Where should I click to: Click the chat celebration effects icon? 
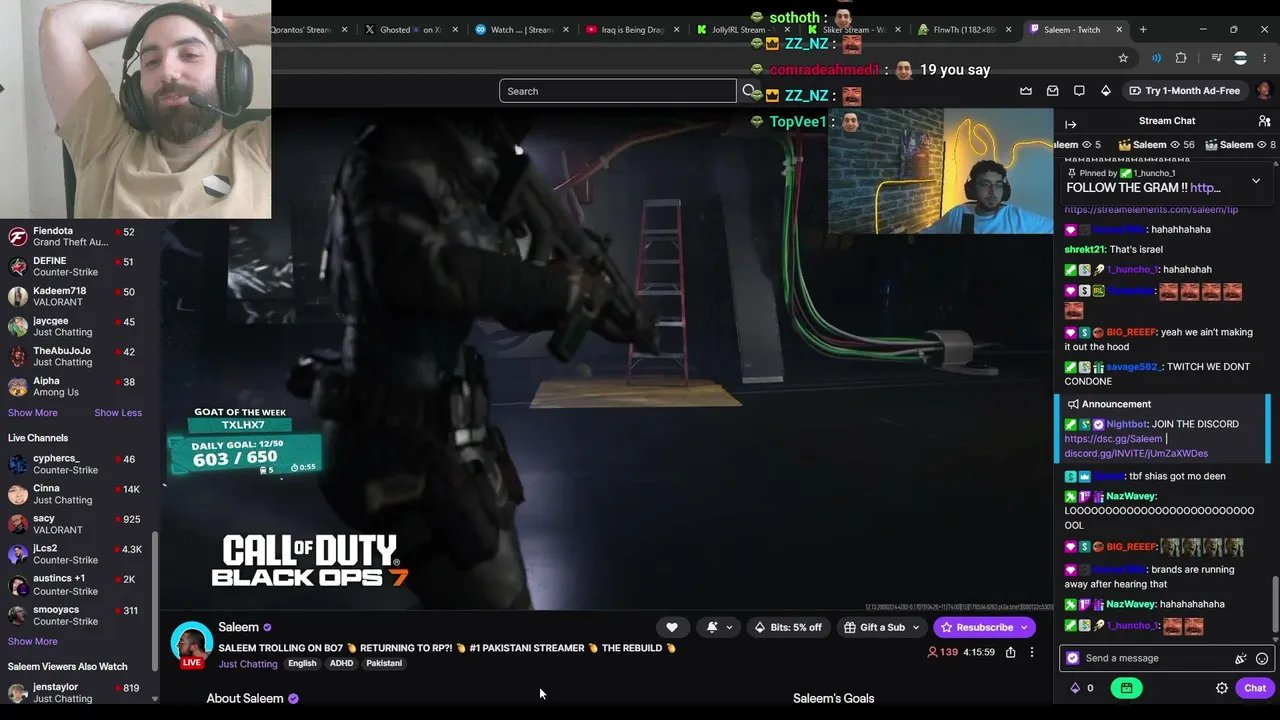pyautogui.click(x=1241, y=659)
